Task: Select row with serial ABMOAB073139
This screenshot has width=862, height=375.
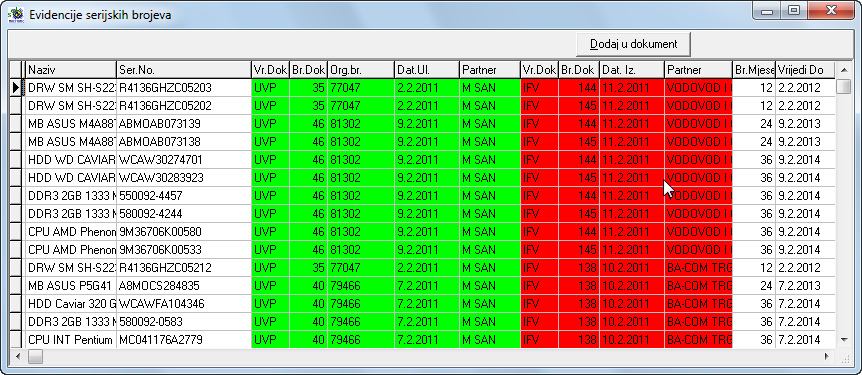Action: point(423,123)
